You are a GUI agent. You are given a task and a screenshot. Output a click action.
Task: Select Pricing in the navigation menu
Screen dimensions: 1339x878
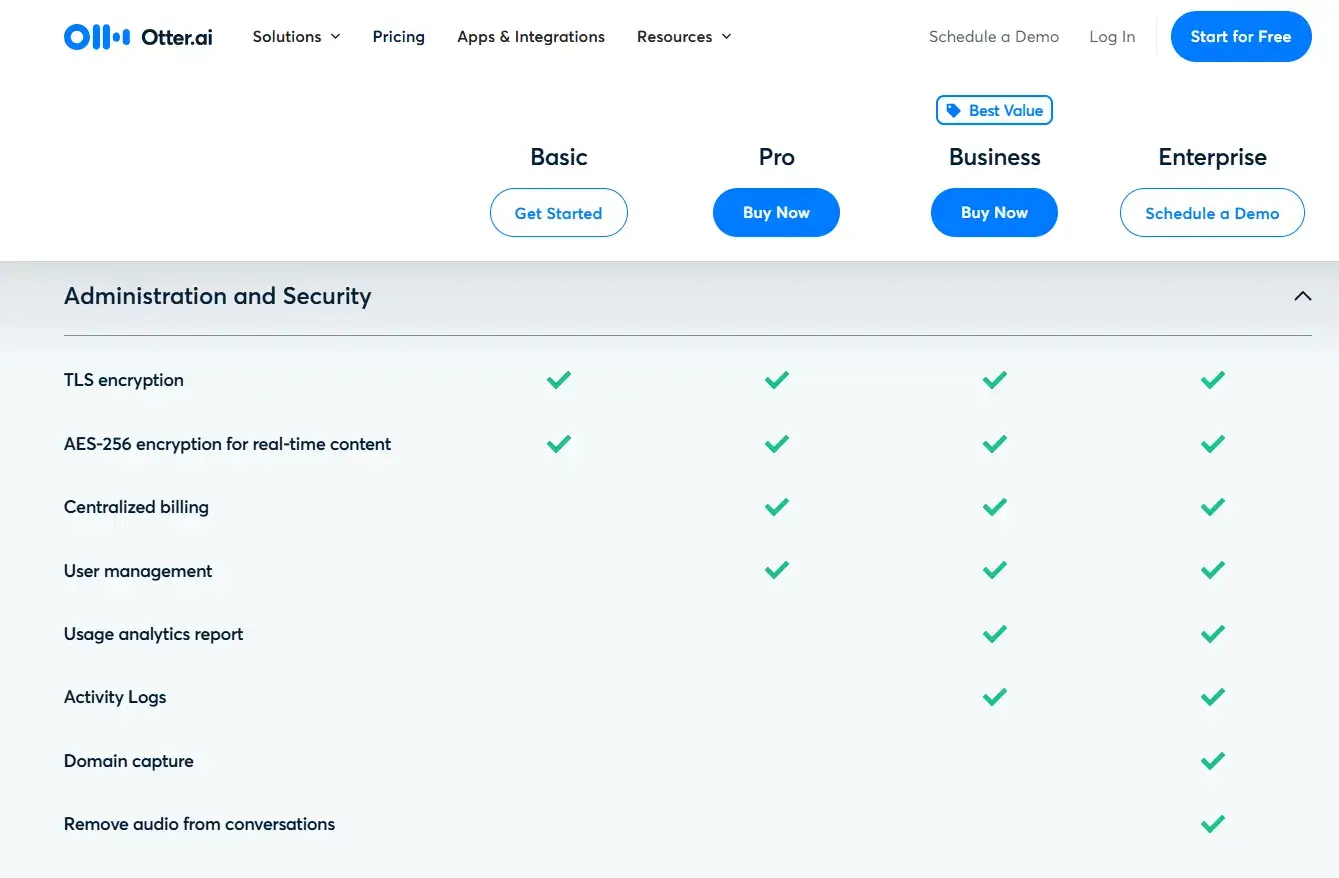pos(398,36)
